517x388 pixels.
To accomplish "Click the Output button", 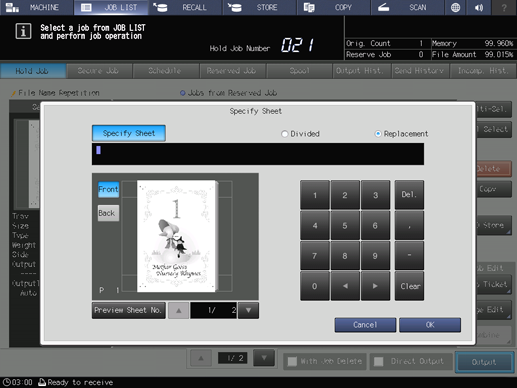I will [x=484, y=362].
